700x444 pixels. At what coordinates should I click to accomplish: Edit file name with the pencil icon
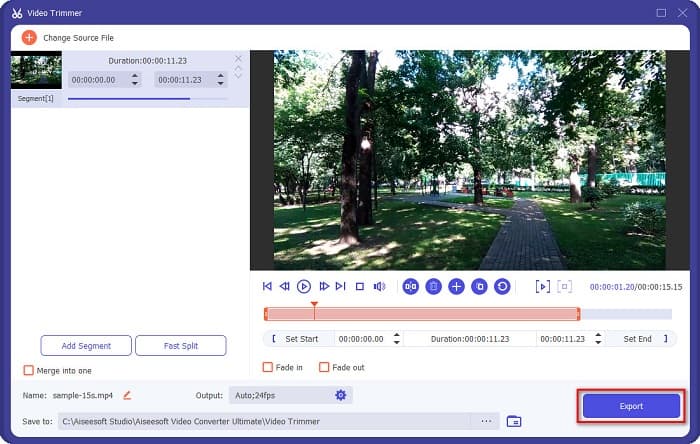[127, 395]
